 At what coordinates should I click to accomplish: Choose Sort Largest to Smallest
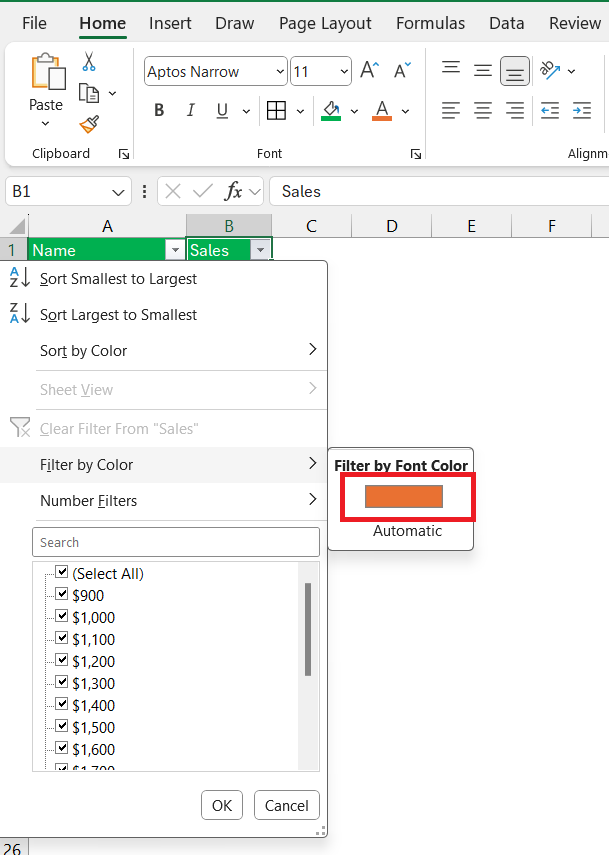point(164,315)
